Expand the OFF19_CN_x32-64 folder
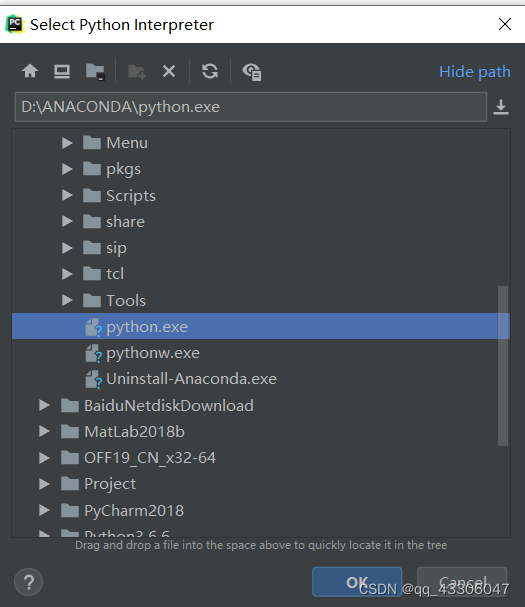This screenshot has width=525, height=607. tap(45, 458)
